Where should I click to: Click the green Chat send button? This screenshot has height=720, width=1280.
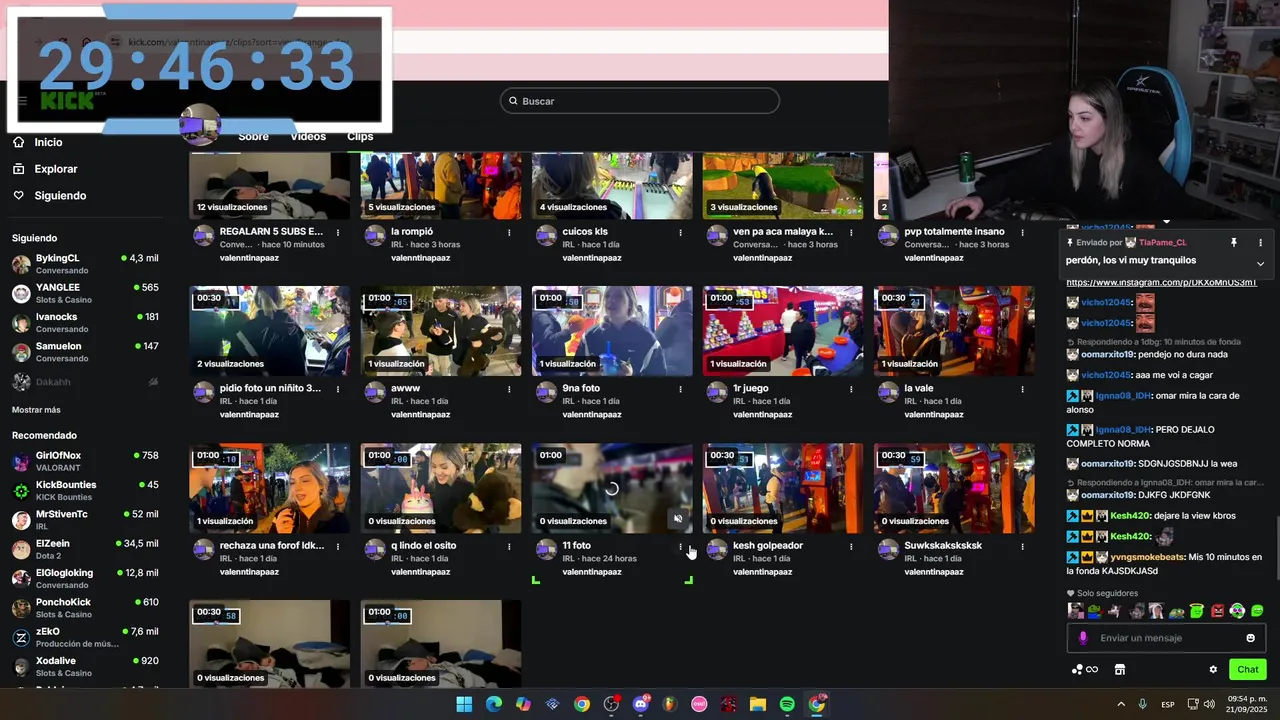(x=1248, y=669)
